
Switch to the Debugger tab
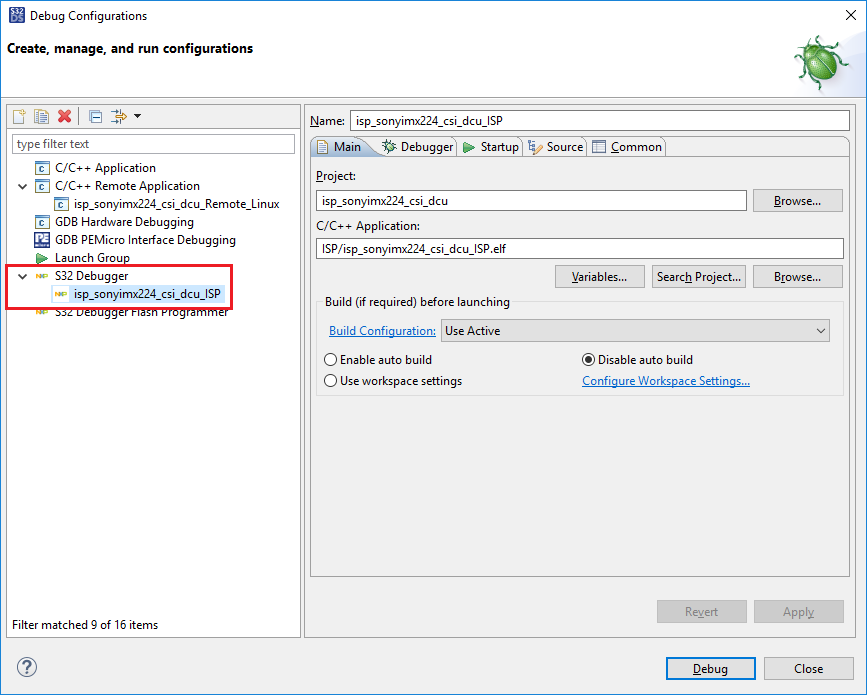tap(419, 147)
